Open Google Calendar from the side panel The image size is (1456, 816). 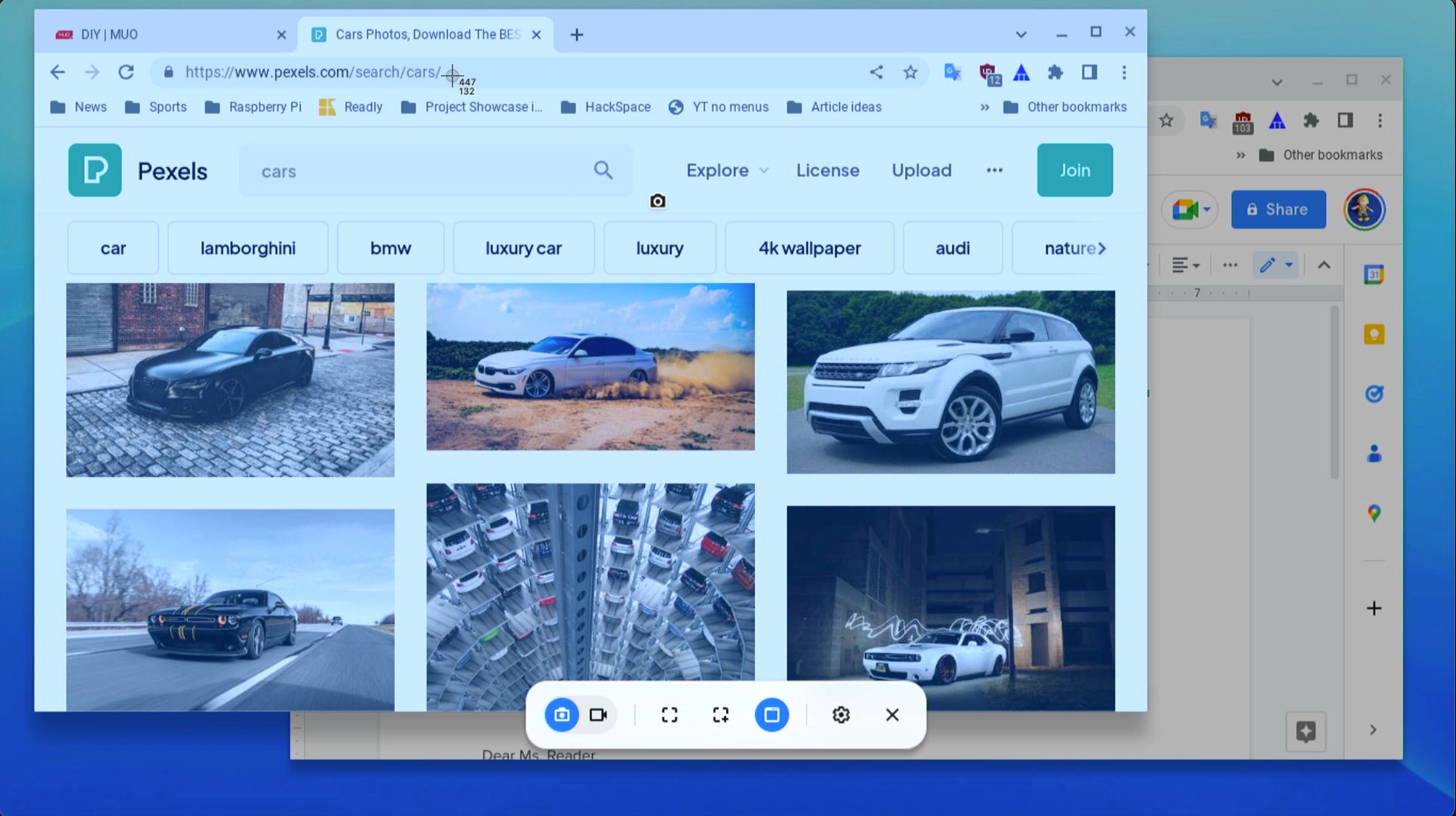(1374, 274)
